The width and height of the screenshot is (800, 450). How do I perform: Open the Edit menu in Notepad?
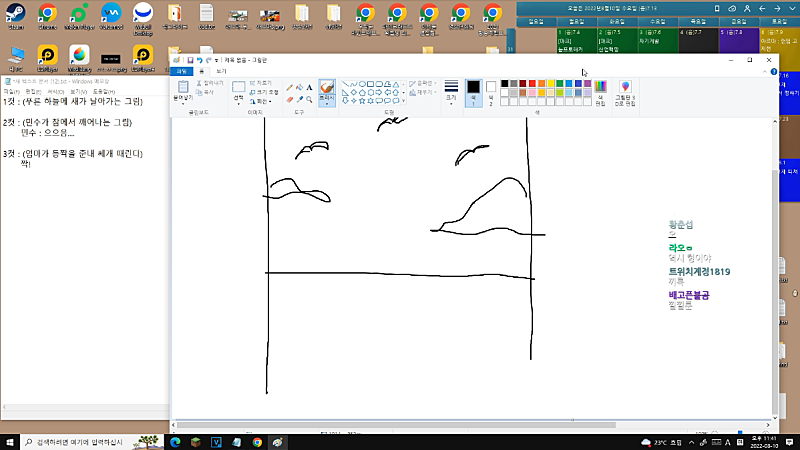(x=34, y=91)
